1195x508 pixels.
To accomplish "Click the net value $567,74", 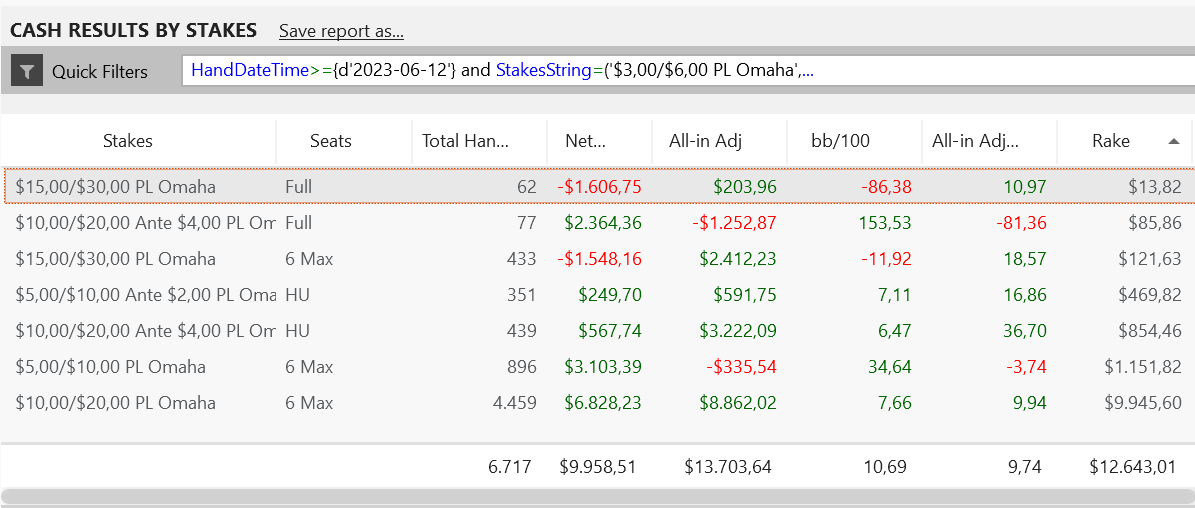I will (610, 331).
